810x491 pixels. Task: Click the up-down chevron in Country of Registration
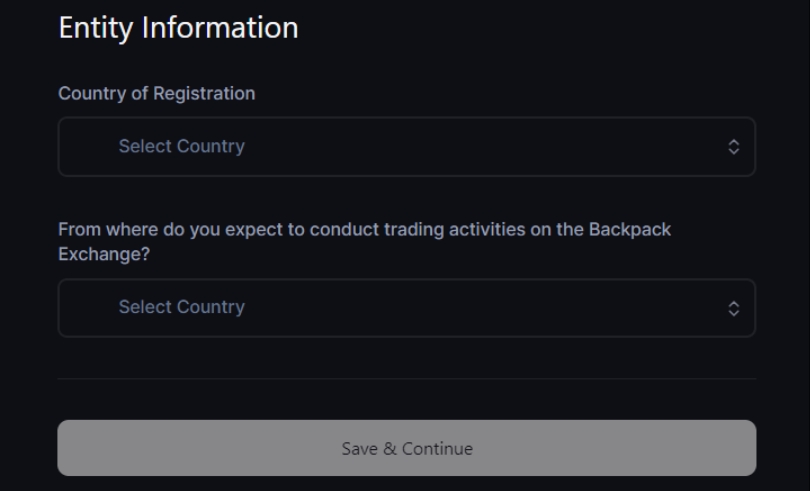[x=733, y=147]
